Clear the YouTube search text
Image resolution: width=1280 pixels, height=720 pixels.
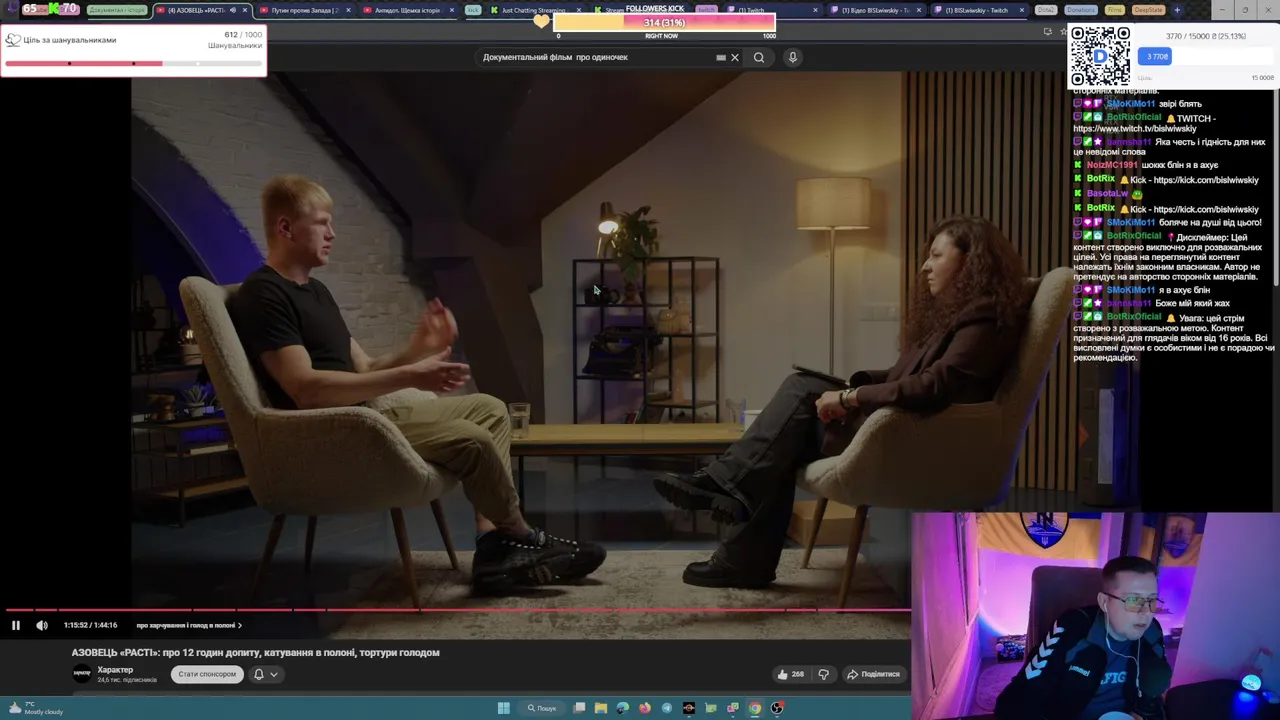(735, 57)
